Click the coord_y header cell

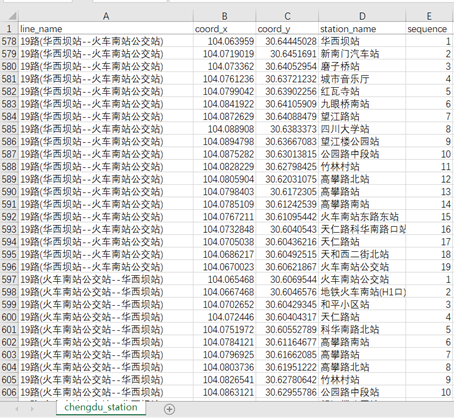tap(287, 29)
